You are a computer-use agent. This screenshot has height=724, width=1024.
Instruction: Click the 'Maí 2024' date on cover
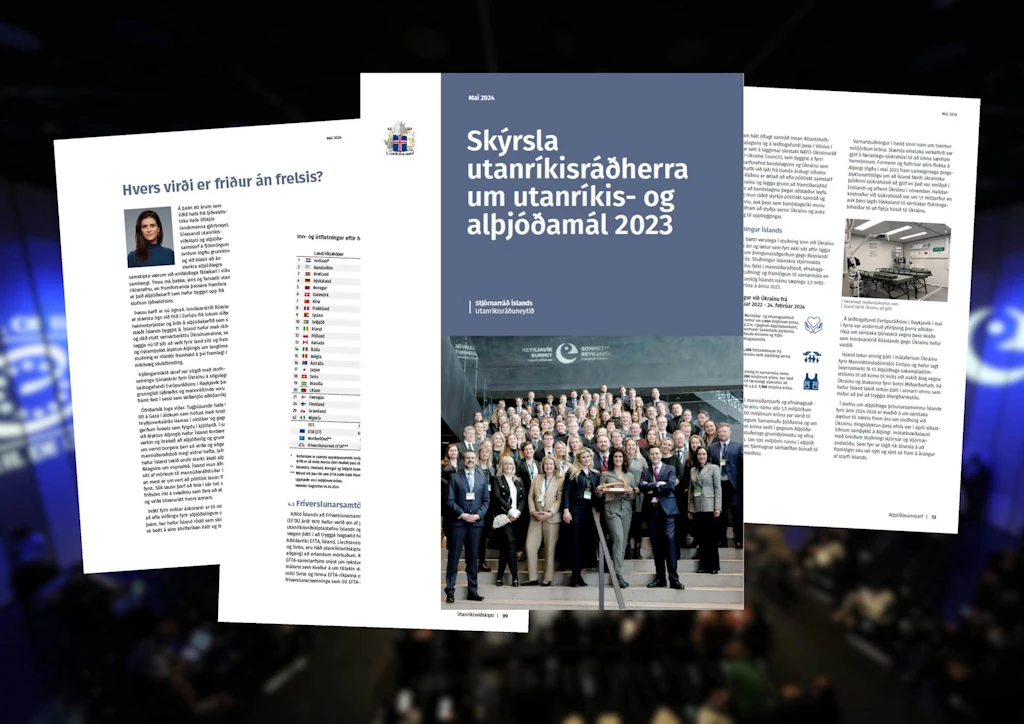[481, 98]
